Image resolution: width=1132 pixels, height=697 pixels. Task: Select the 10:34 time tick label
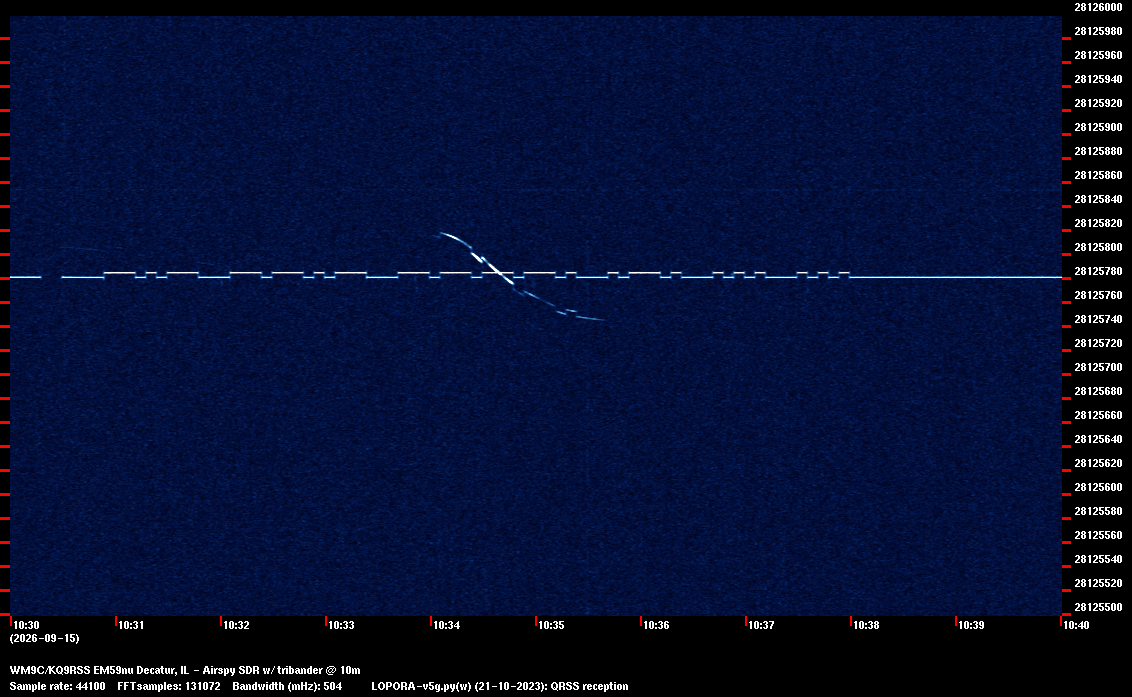click(446, 625)
